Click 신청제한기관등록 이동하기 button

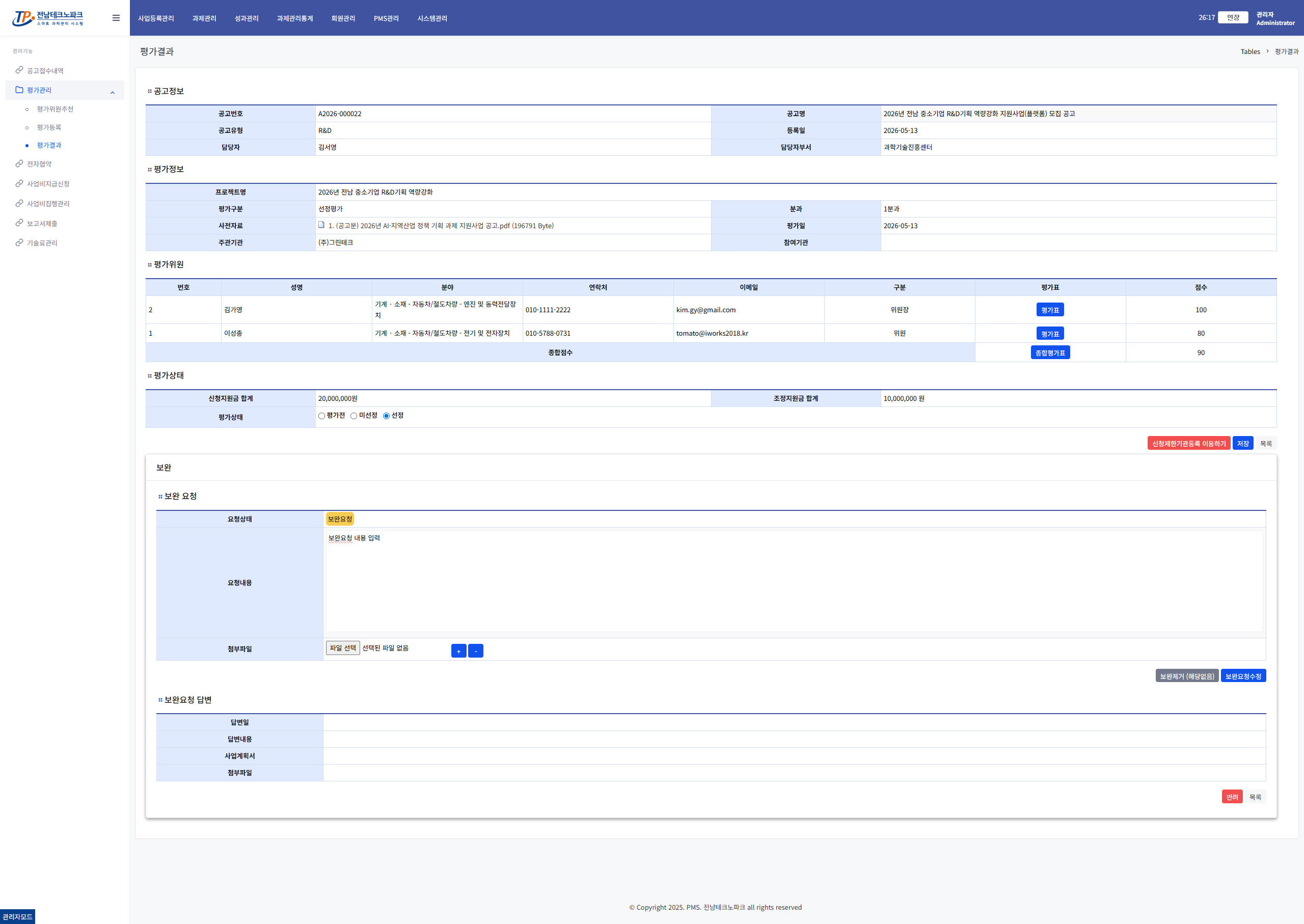(x=1188, y=444)
